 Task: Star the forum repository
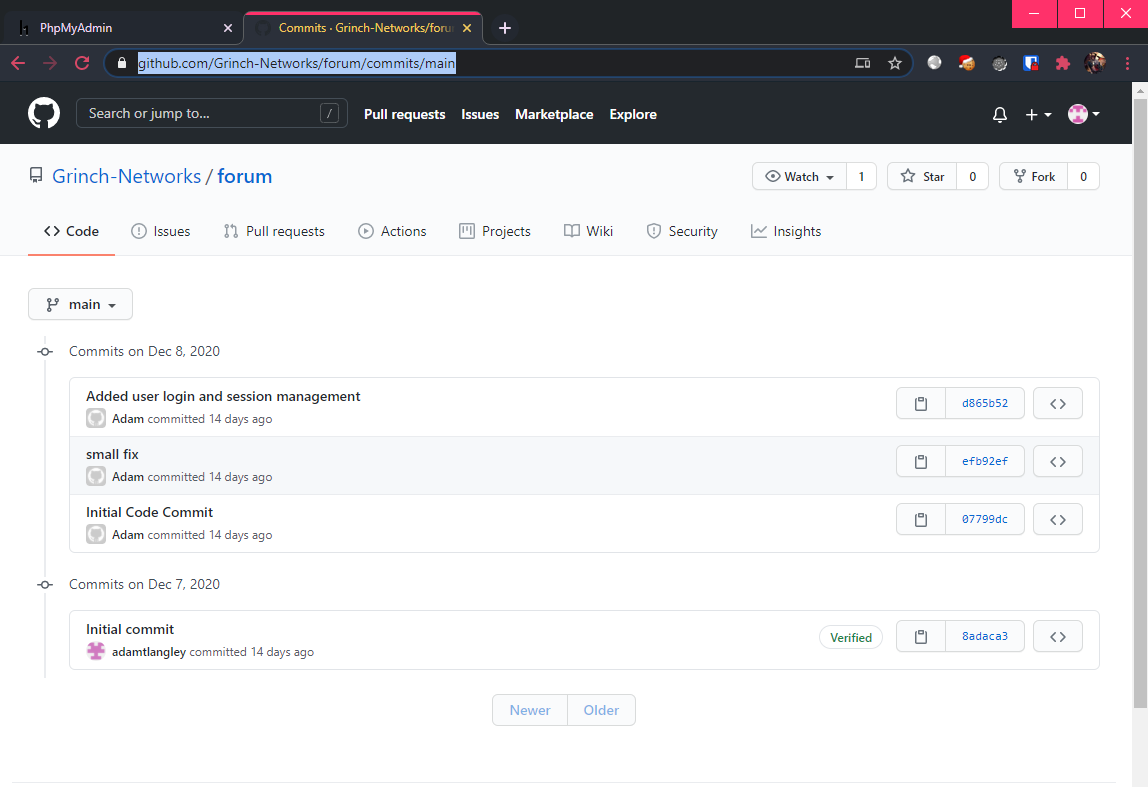(x=922, y=176)
